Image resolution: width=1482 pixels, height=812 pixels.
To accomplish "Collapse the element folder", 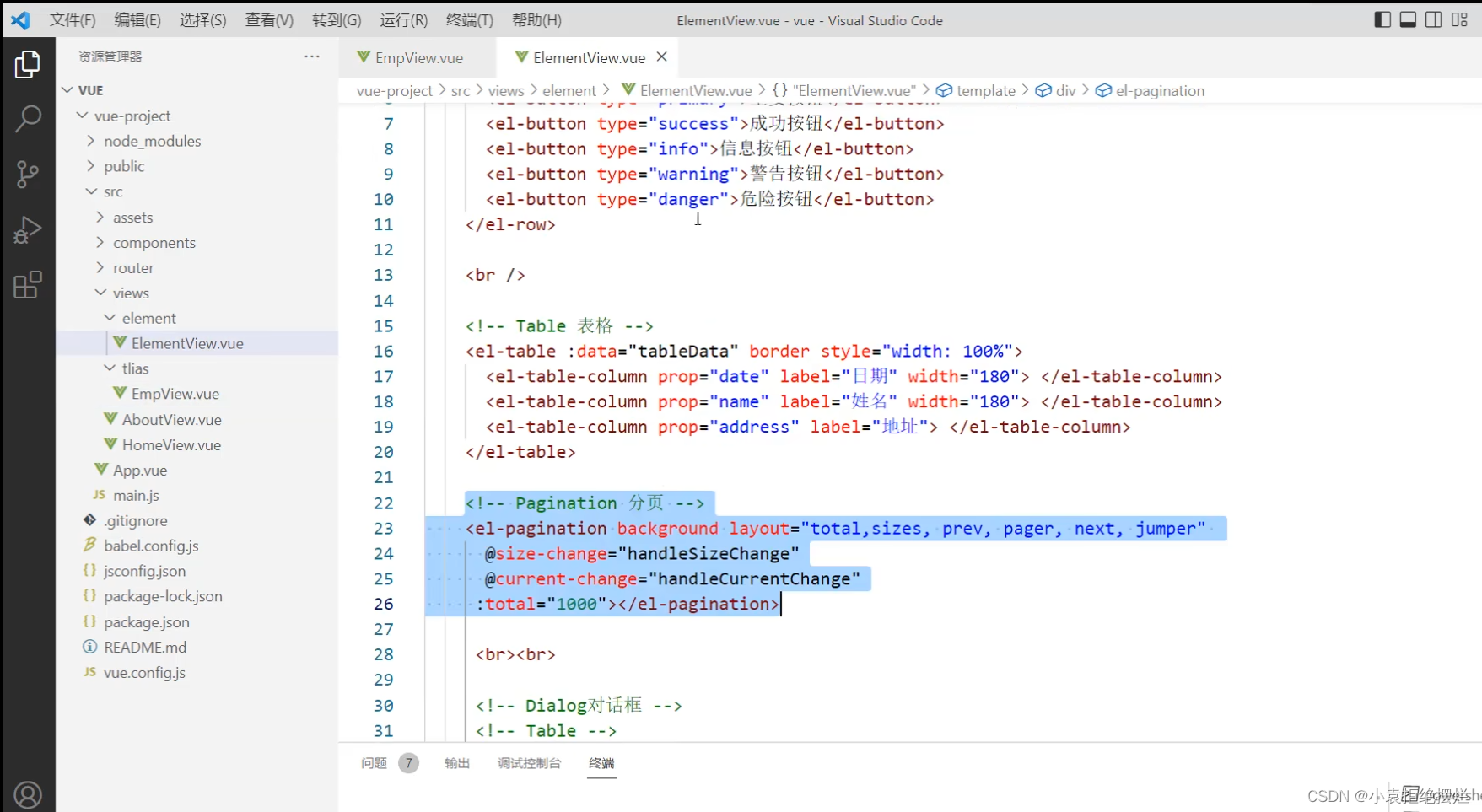I will tap(197, 318).
